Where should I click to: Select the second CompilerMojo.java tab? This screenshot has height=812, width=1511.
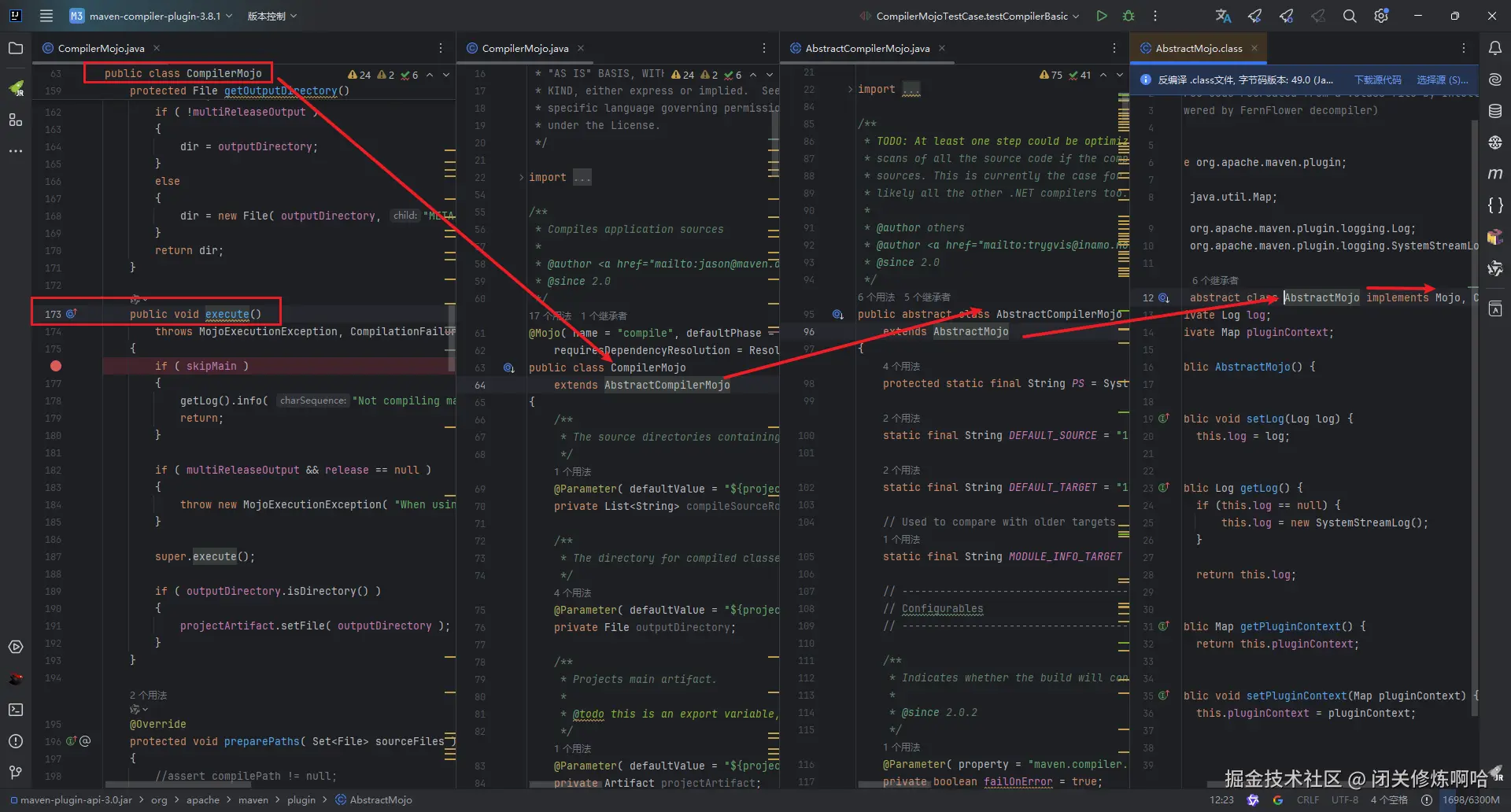525,48
